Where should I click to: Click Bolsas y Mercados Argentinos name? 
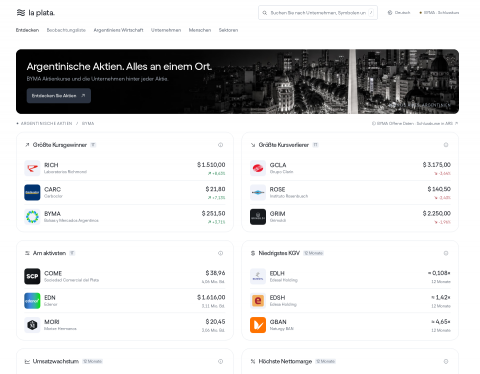[71, 221]
